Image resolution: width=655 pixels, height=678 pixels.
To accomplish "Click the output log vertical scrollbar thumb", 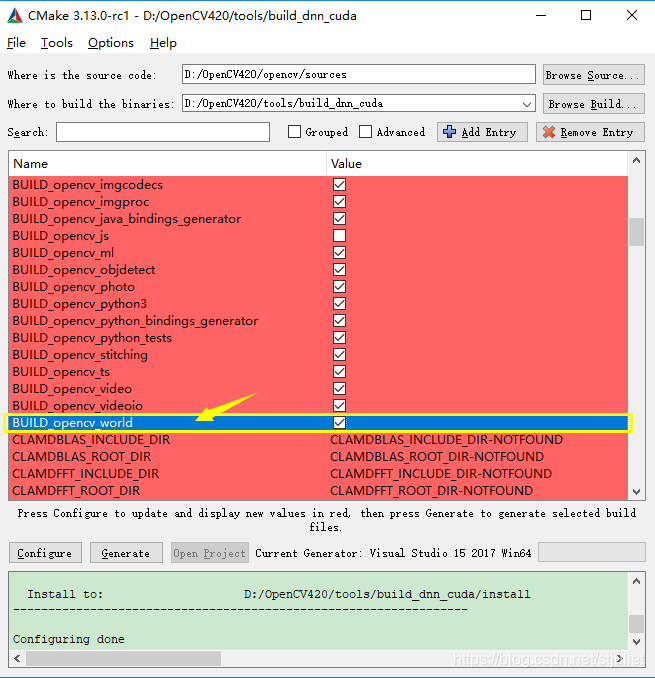I will click(636, 624).
